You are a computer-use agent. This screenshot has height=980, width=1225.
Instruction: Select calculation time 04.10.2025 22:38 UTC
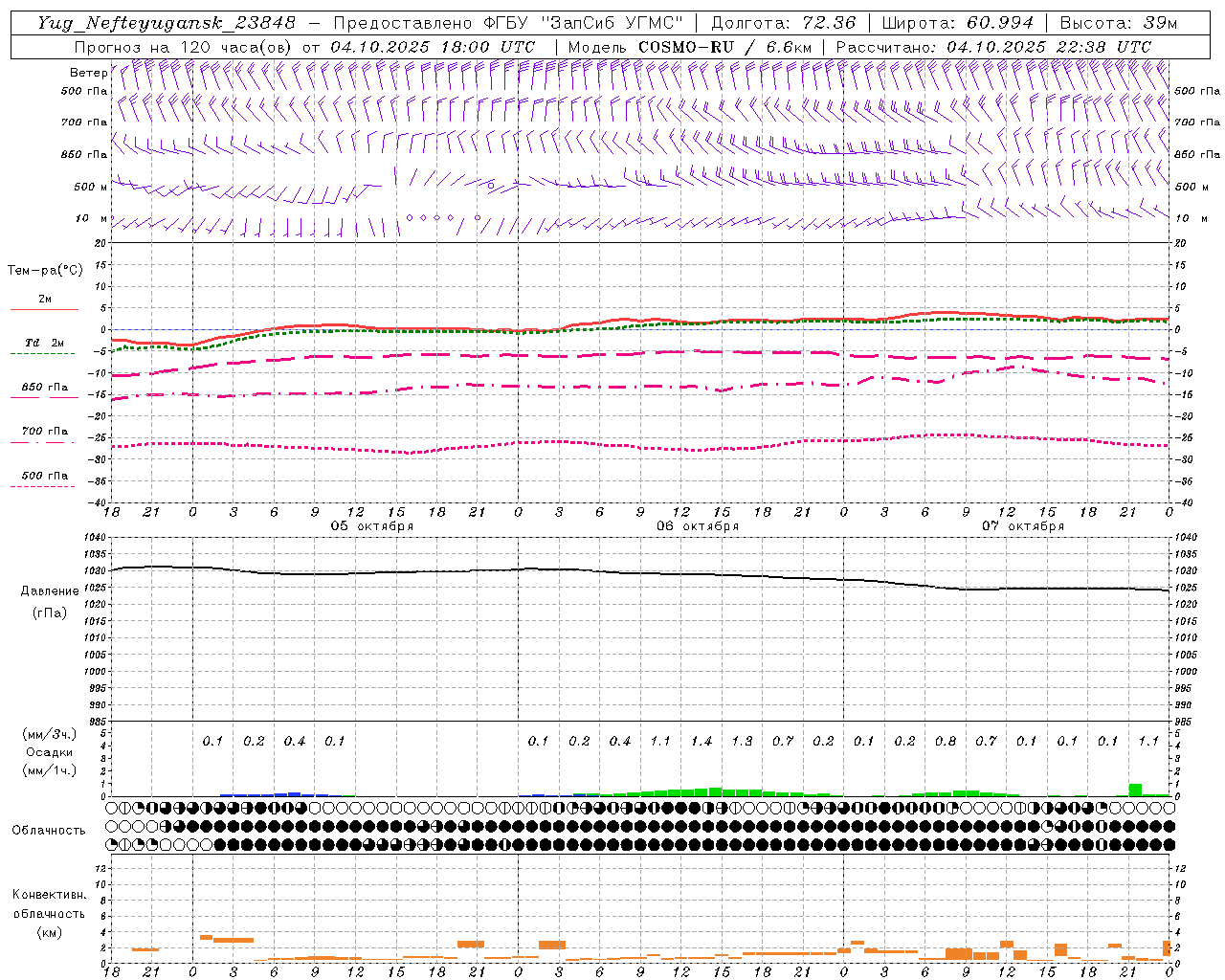point(1049,47)
